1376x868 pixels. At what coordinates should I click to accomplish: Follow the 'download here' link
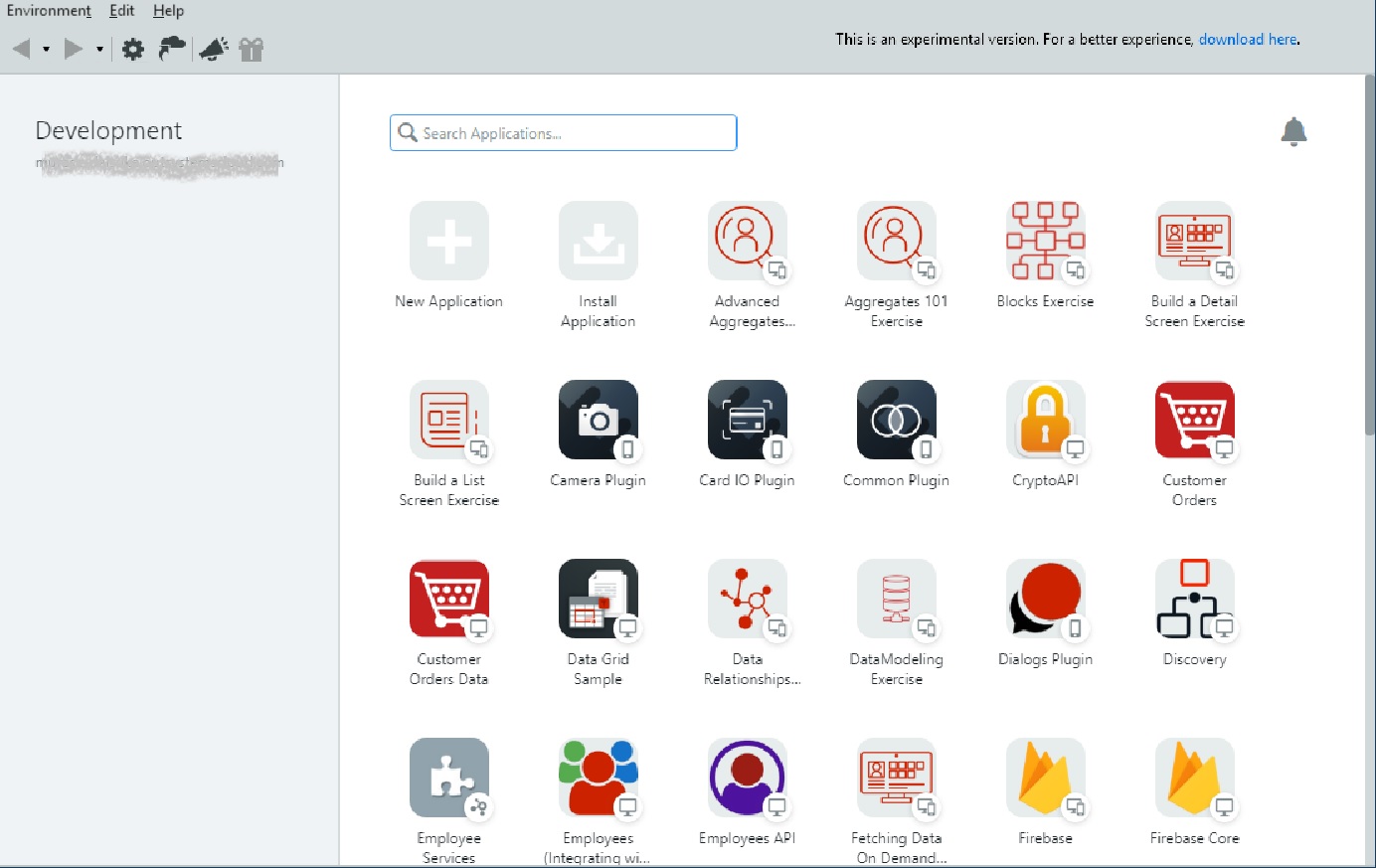pos(1248,40)
